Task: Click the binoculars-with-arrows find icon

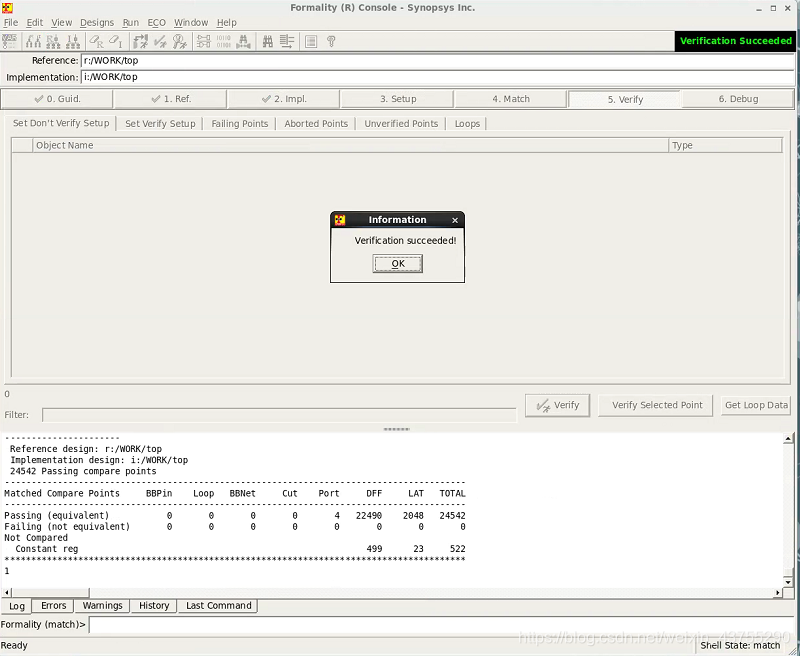Action: click(x=243, y=41)
